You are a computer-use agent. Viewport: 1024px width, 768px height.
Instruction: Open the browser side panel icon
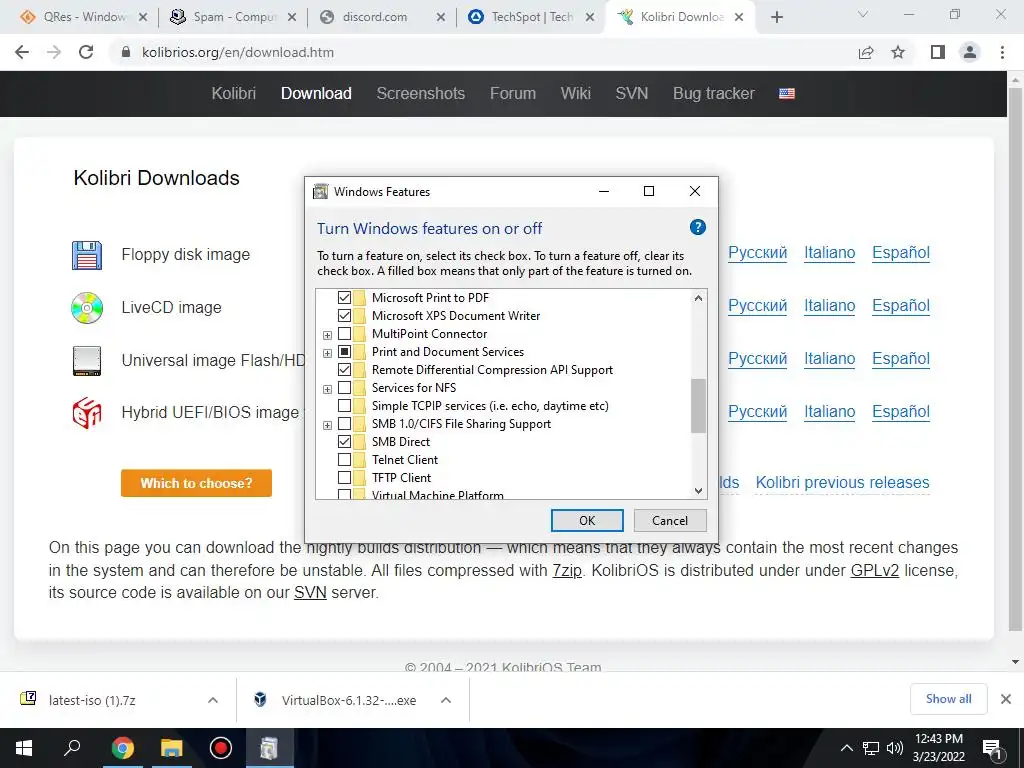pos(938,52)
